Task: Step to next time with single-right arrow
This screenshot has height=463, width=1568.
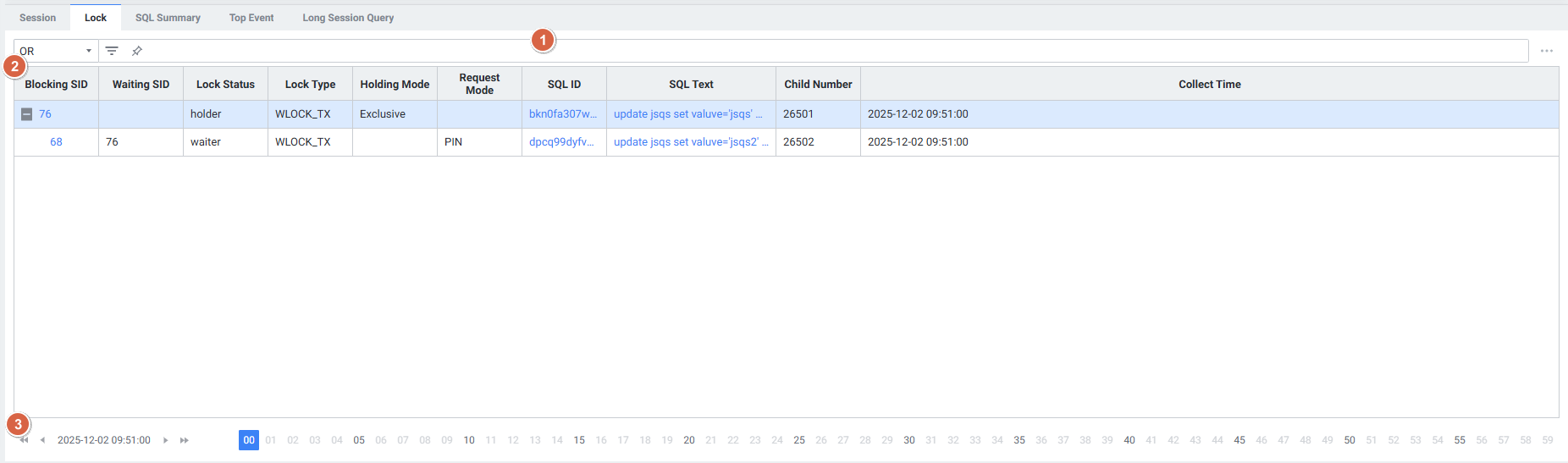Action: click(165, 440)
